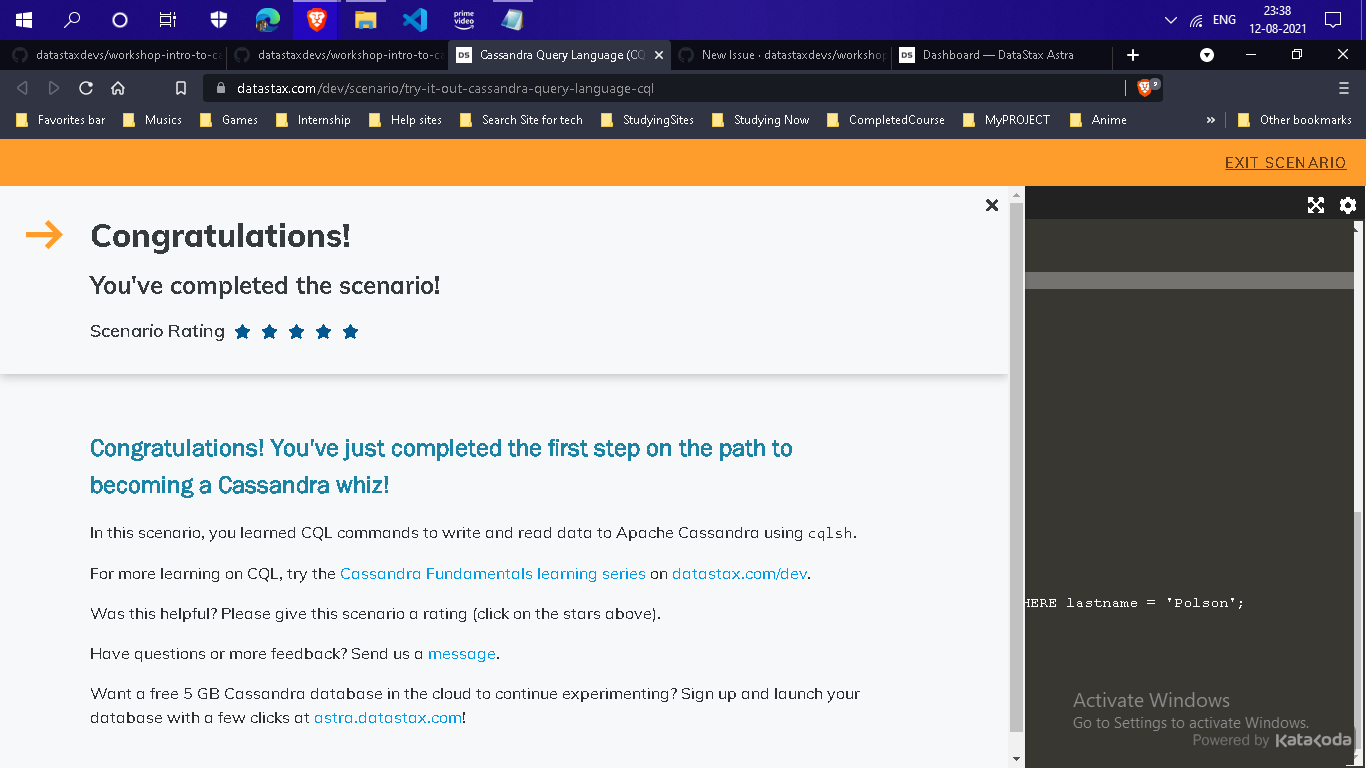The width and height of the screenshot is (1366, 768).
Task: Click the bookmark flag icon in the toolbar
Action: click(x=180, y=87)
